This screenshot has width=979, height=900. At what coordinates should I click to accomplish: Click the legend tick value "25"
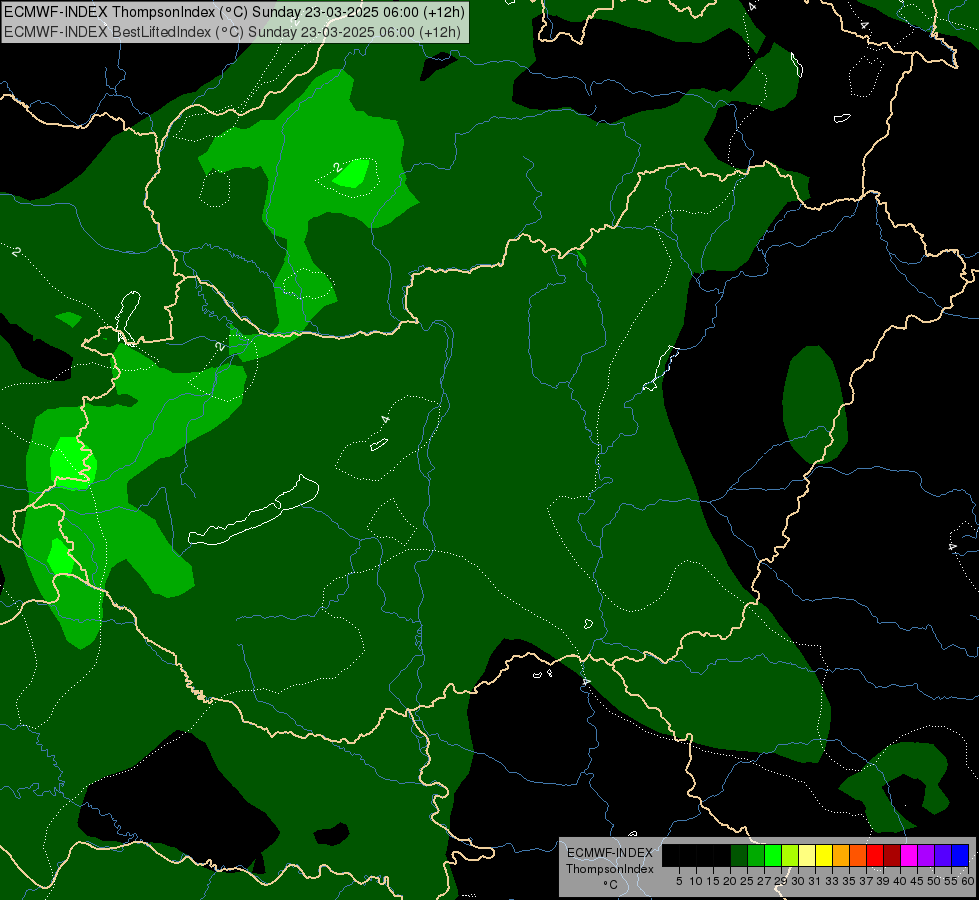747,881
